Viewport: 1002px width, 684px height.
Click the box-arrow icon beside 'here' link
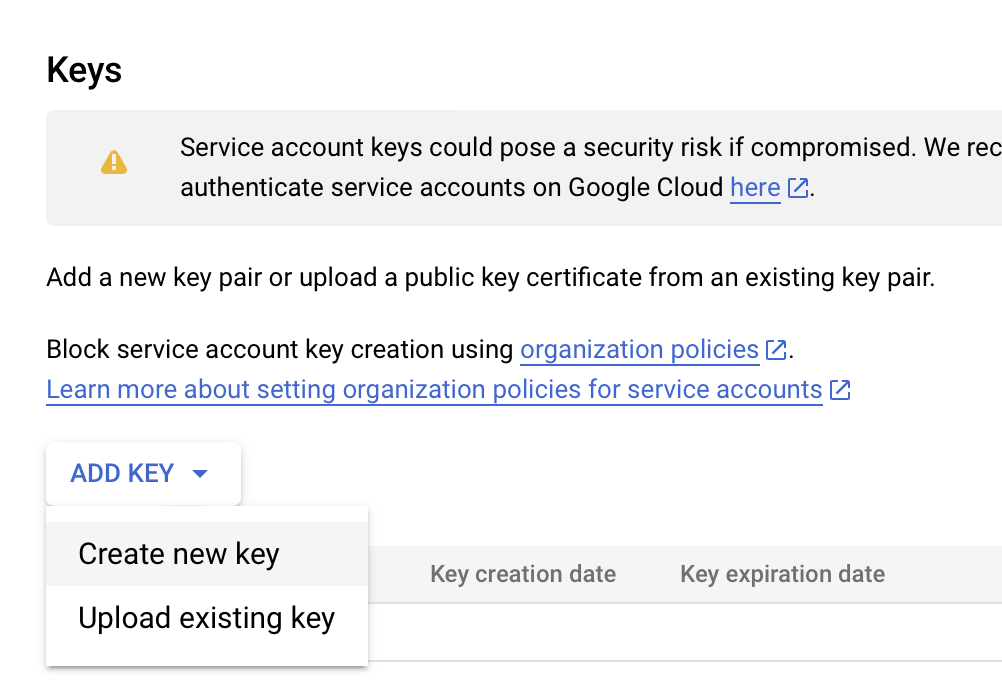pyautogui.click(x=797, y=188)
